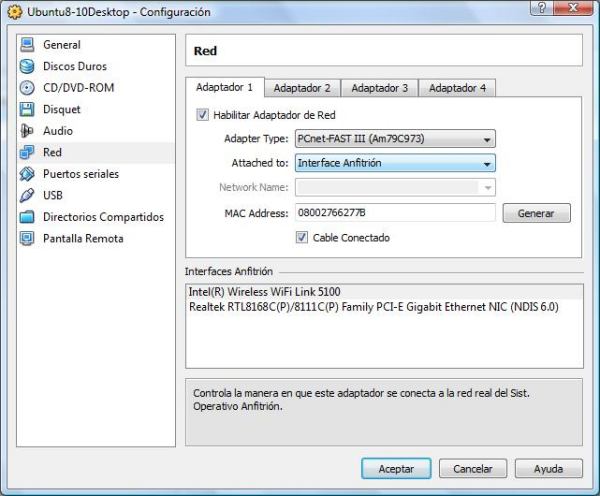Image resolution: width=600 pixels, height=496 pixels.
Task: Click inside the MAC Address field
Action: click(x=395, y=213)
